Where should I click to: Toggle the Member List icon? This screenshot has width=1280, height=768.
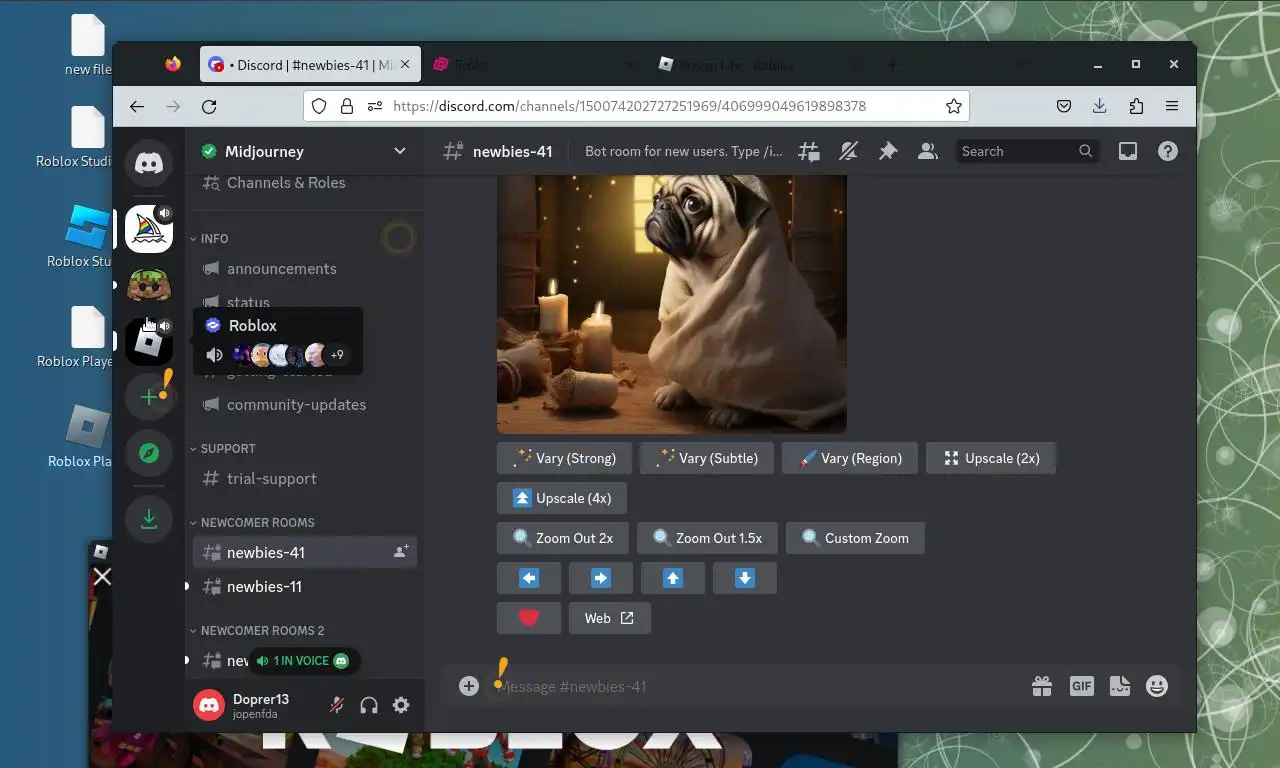928,151
